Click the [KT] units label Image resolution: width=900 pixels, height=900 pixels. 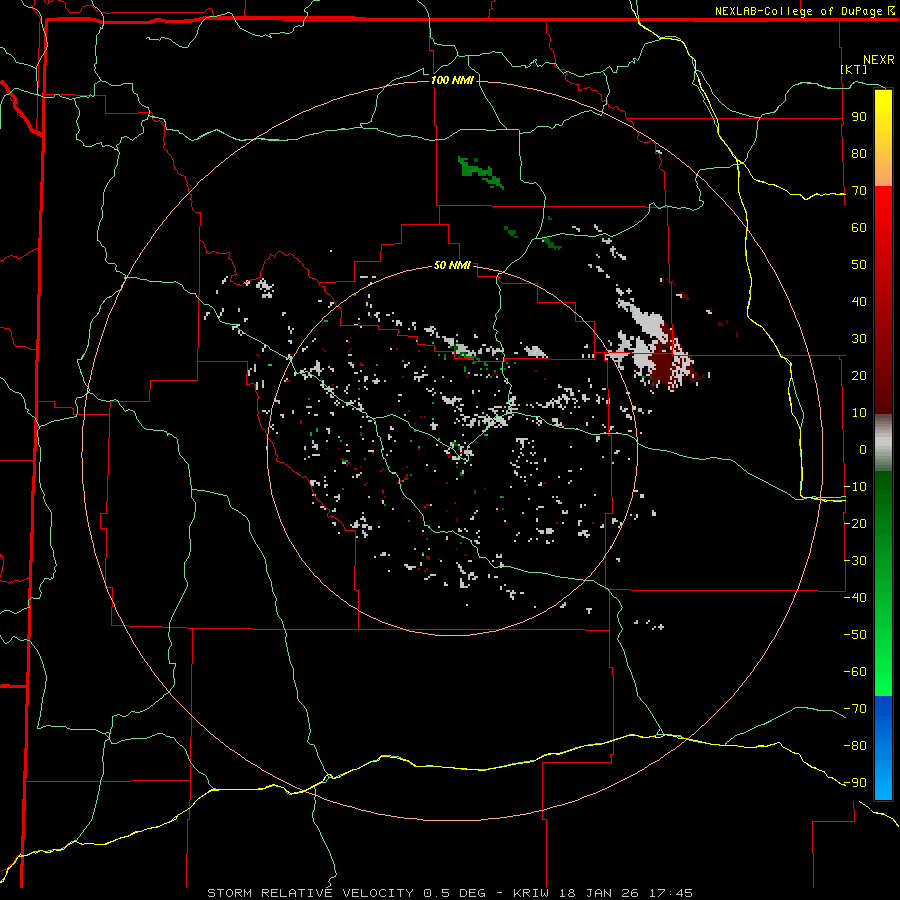point(853,69)
